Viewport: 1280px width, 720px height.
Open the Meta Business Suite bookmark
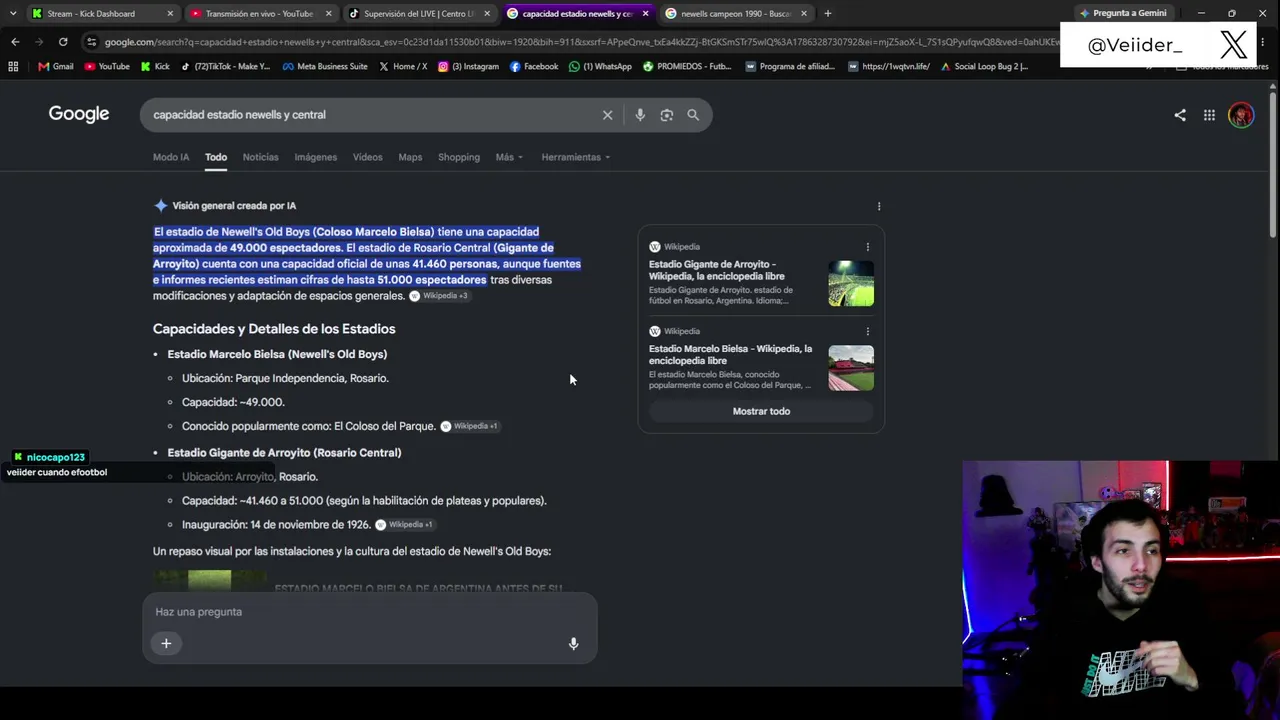click(x=325, y=66)
